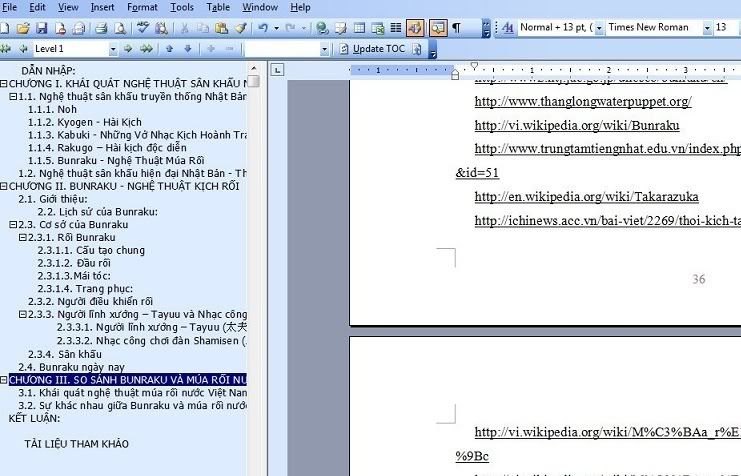
Task: Click the Print icon
Action: coord(100,28)
